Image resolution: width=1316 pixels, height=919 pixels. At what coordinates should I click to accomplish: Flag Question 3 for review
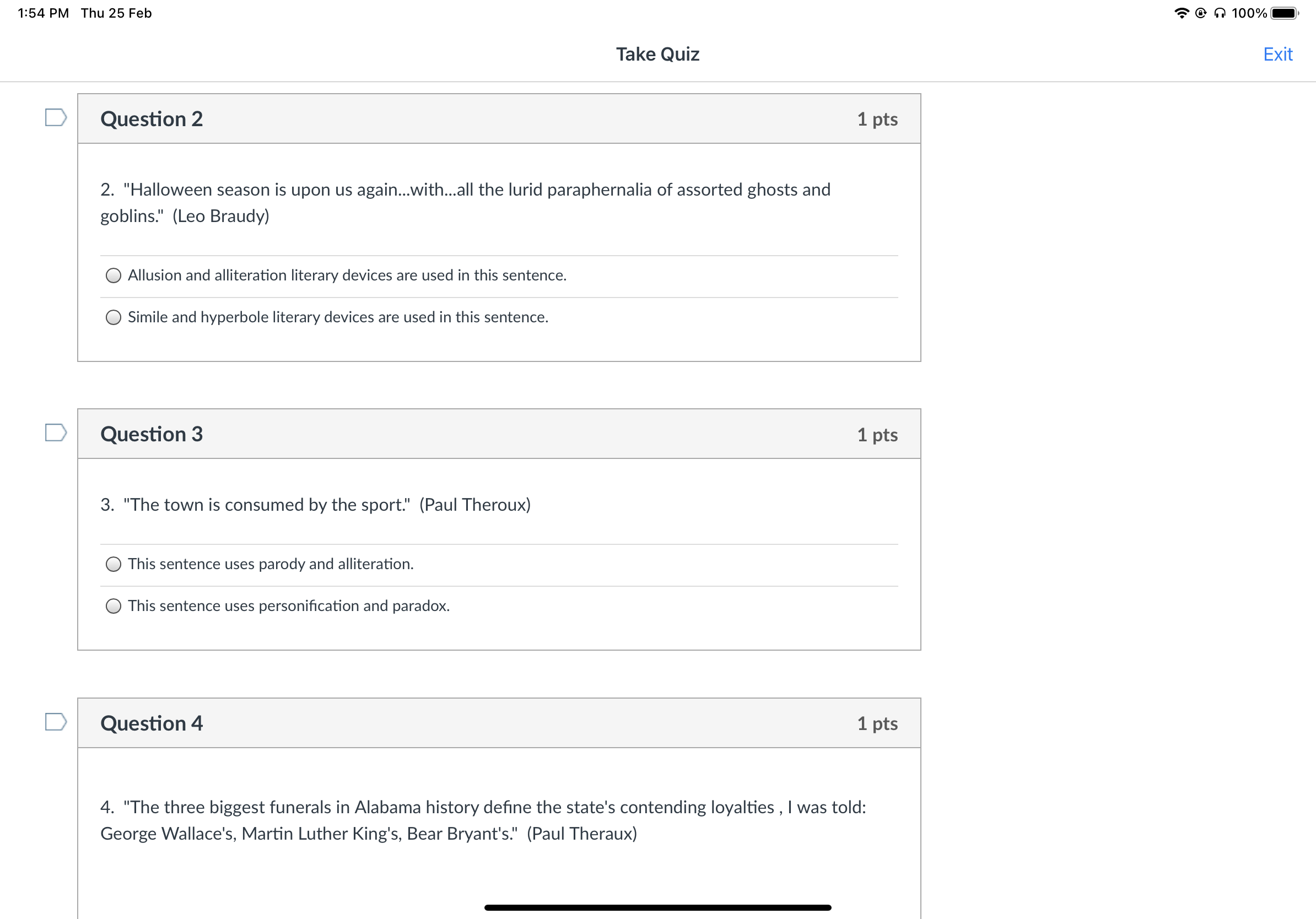56,433
